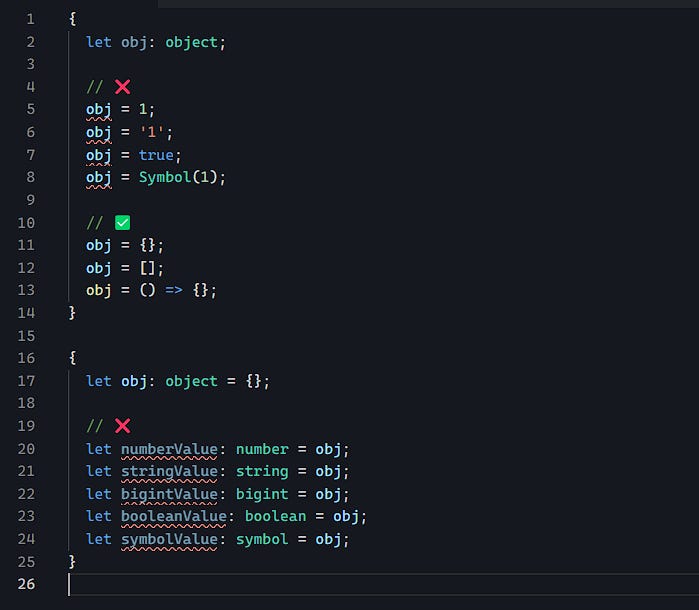This screenshot has height=610, width=699.
Task: Click the 'bigint' type on line 22
Action: coord(262,495)
